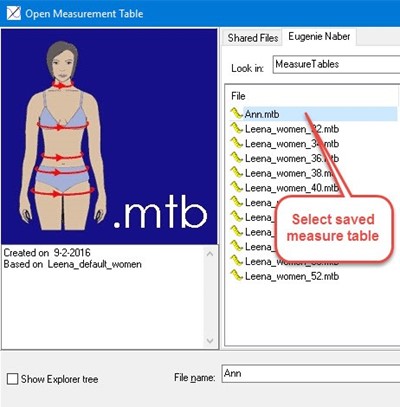Click the description box up arrow
Viewport: 400px width, 407px height.
[210, 254]
